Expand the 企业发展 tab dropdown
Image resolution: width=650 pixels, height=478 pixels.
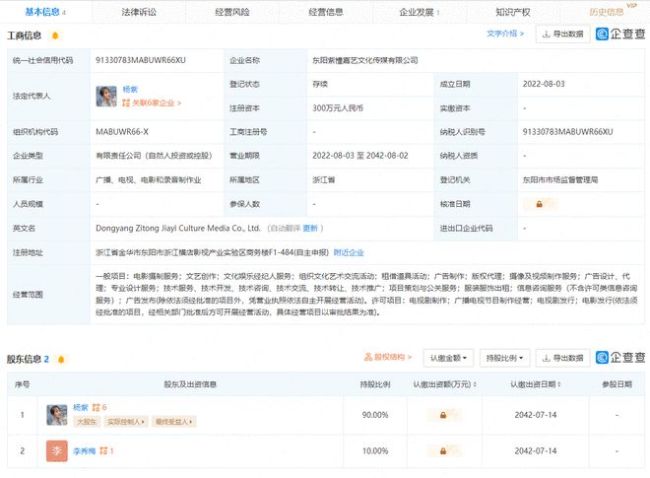[421, 12]
